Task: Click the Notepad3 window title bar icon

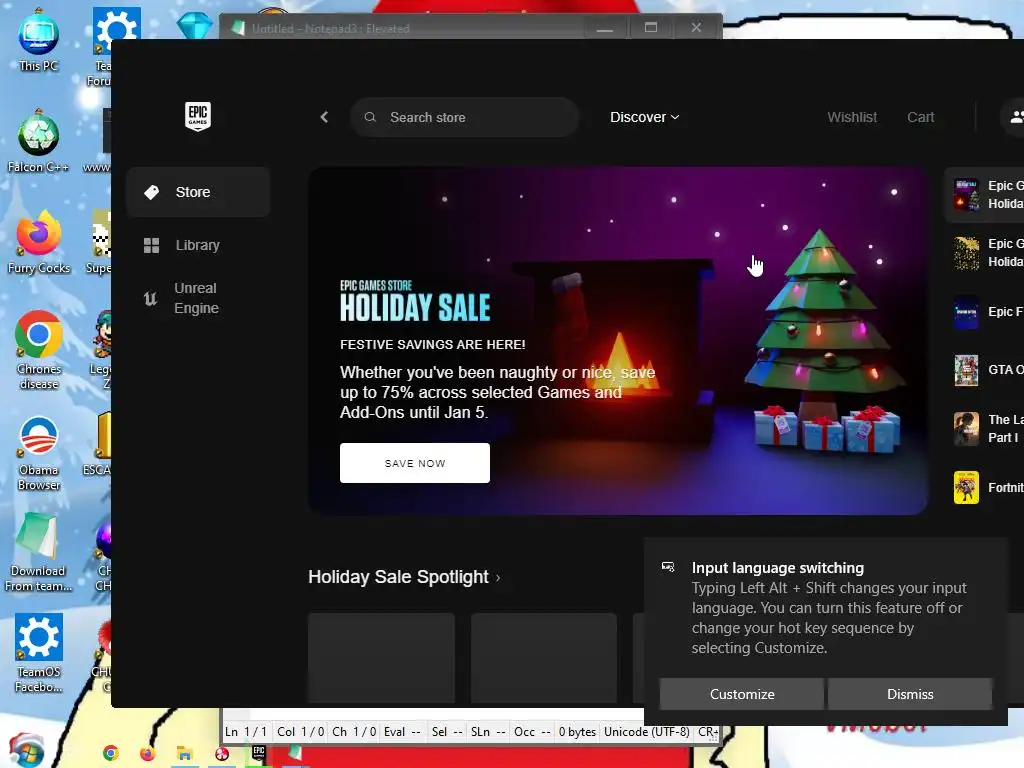Action: (x=238, y=28)
